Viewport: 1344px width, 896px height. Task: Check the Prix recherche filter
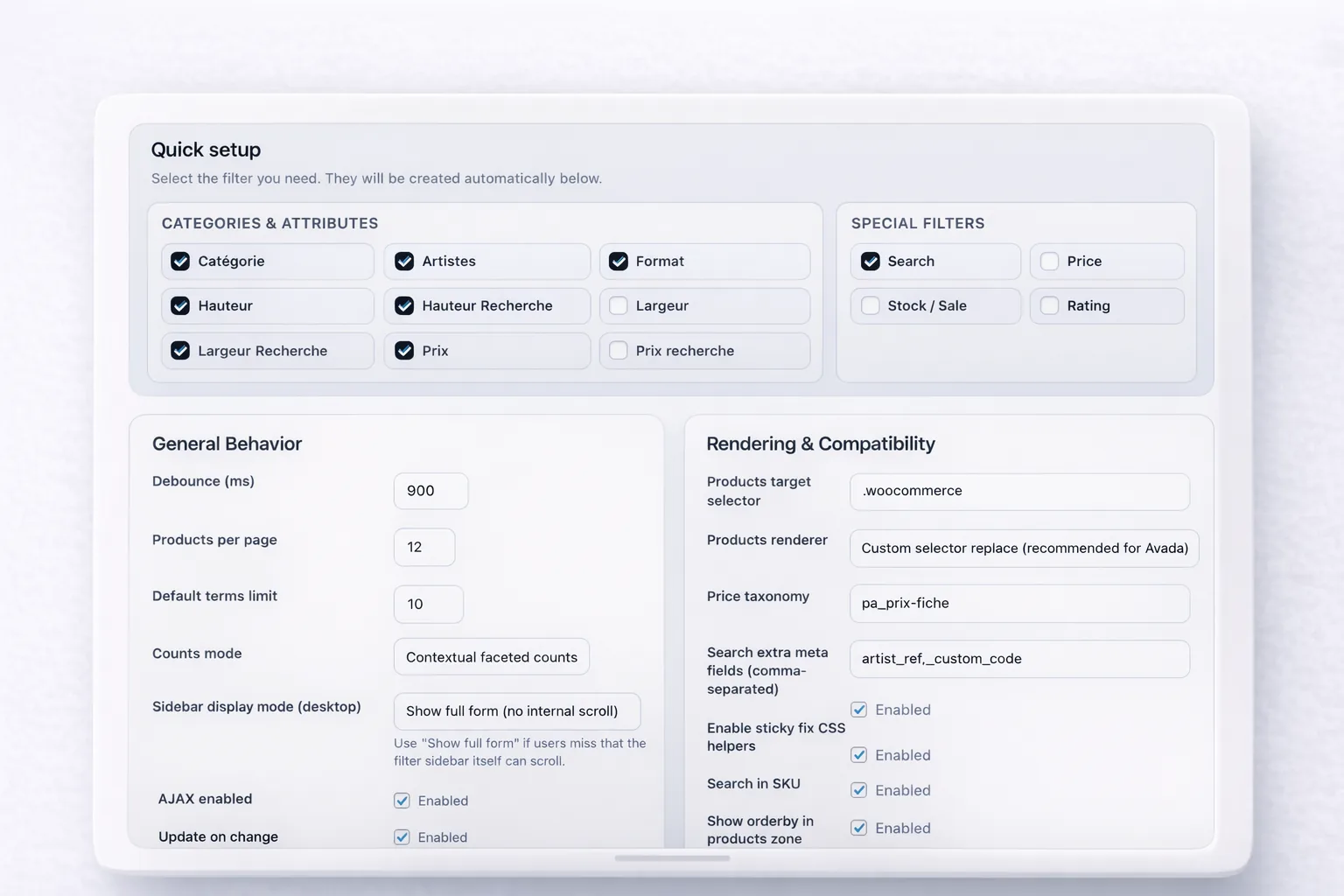(619, 351)
